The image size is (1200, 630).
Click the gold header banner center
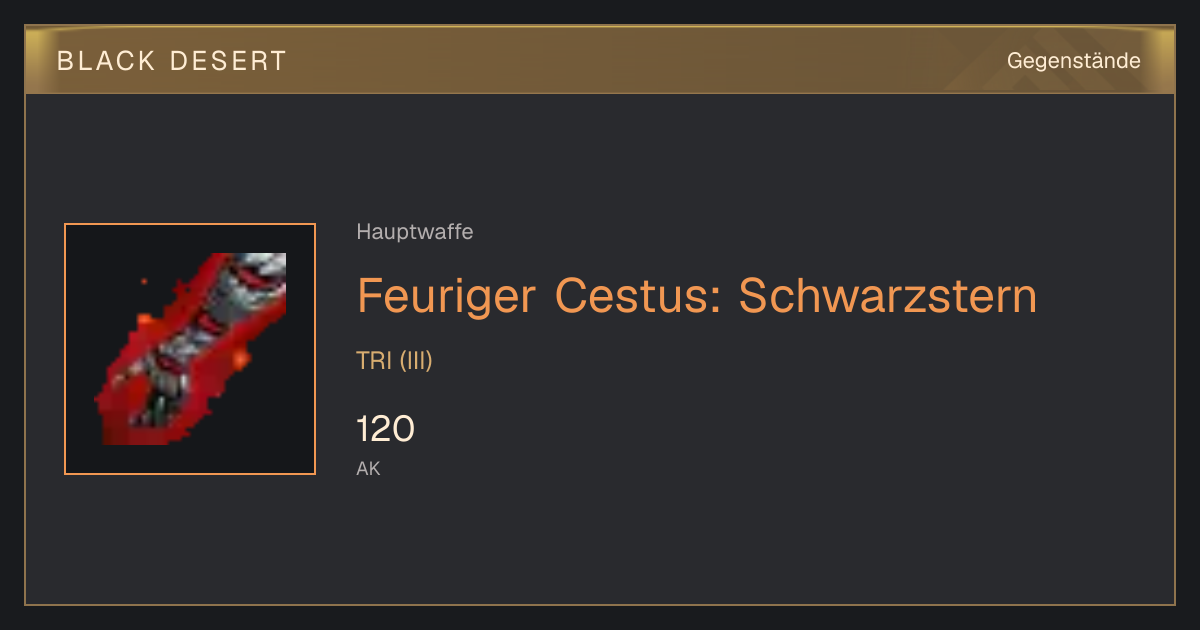point(600,60)
